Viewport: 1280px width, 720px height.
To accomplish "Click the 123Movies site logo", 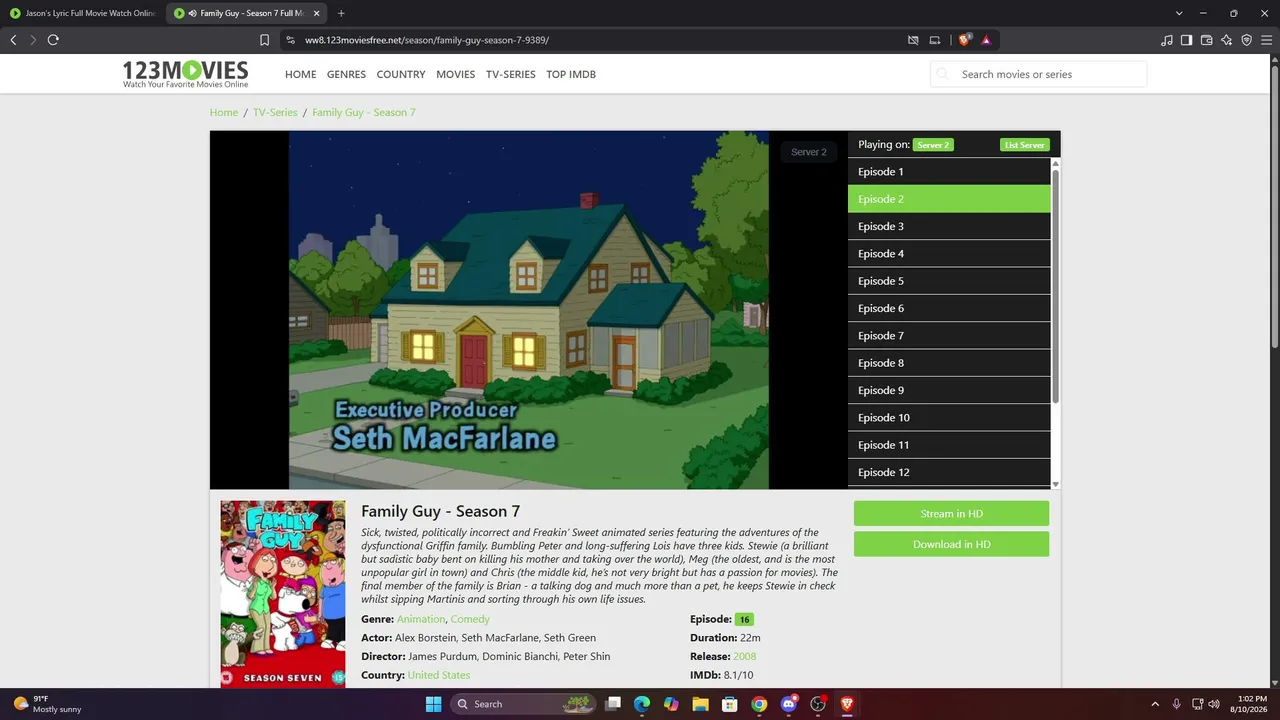I will point(185,73).
